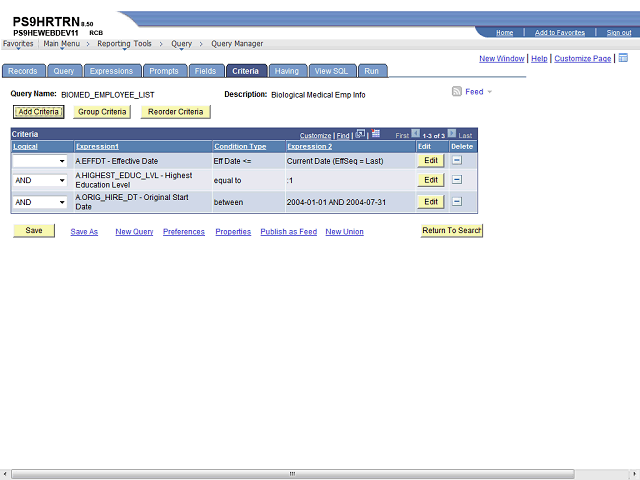The width and height of the screenshot is (640, 480).
Task: Switch to the View SQL tab
Action: click(x=331, y=71)
